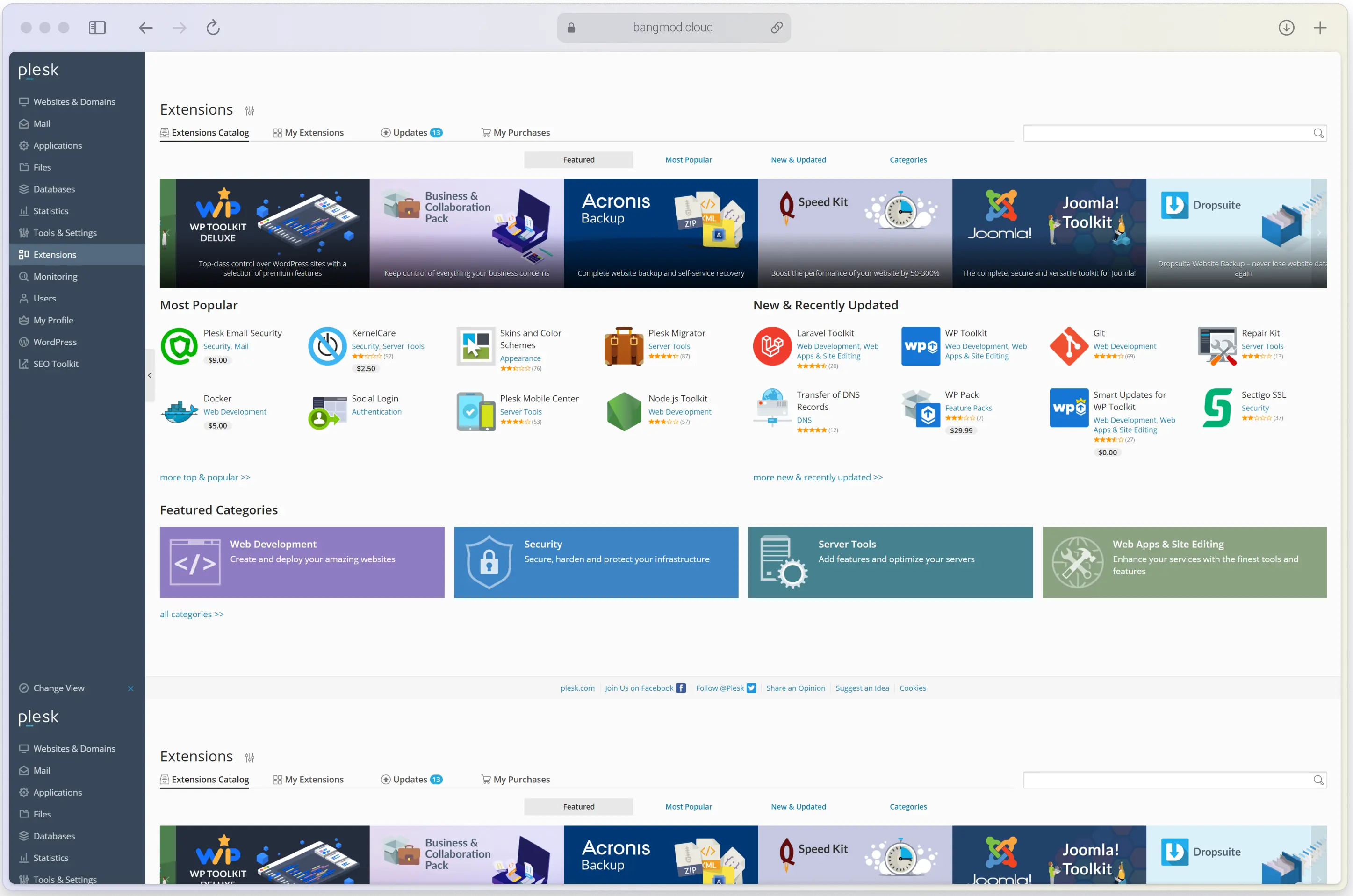Open the Repair Kit extension icon
The width and height of the screenshot is (1353, 896).
coord(1217,346)
